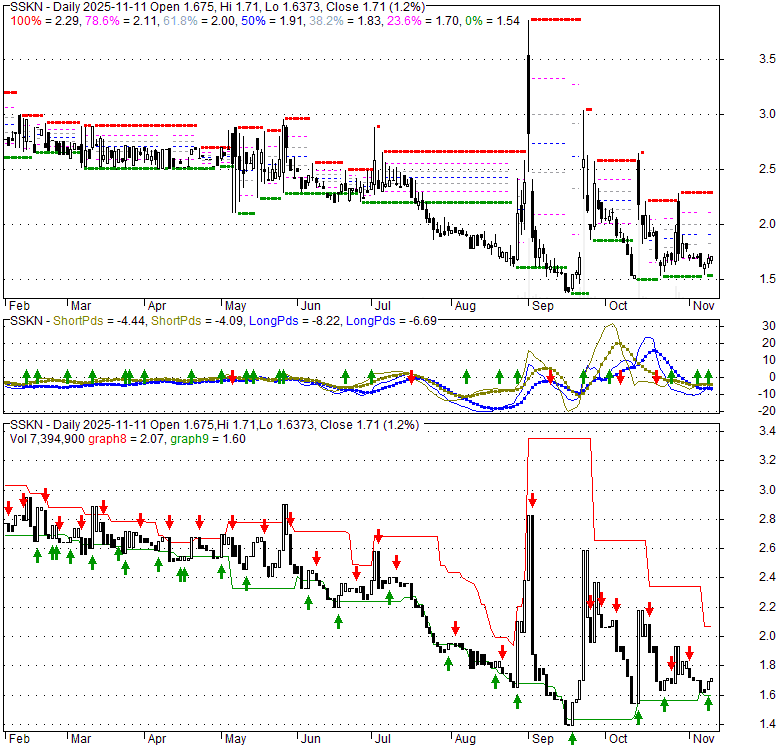
Task: Select the 2.2 value on bottom price axis
Action: click(767, 607)
